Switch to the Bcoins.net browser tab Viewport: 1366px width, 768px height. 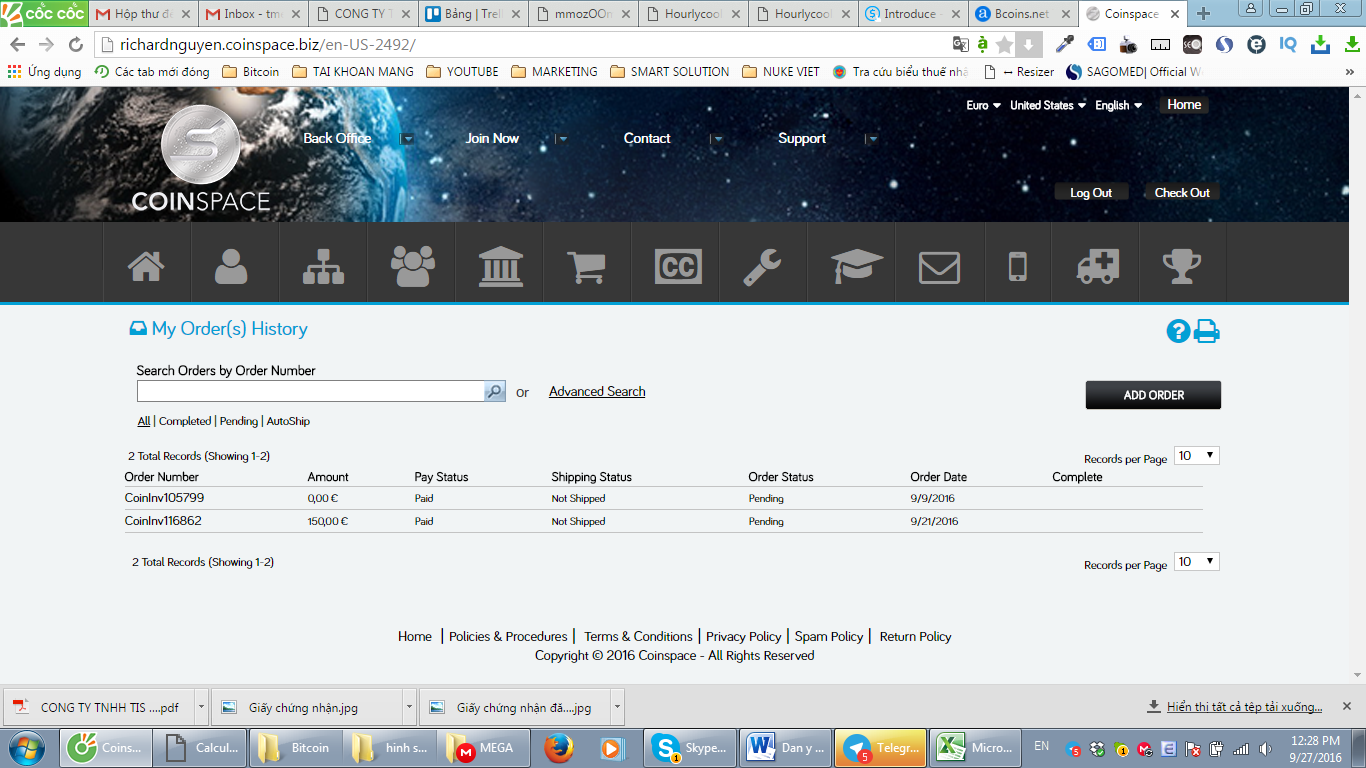[x=1022, y=14]
